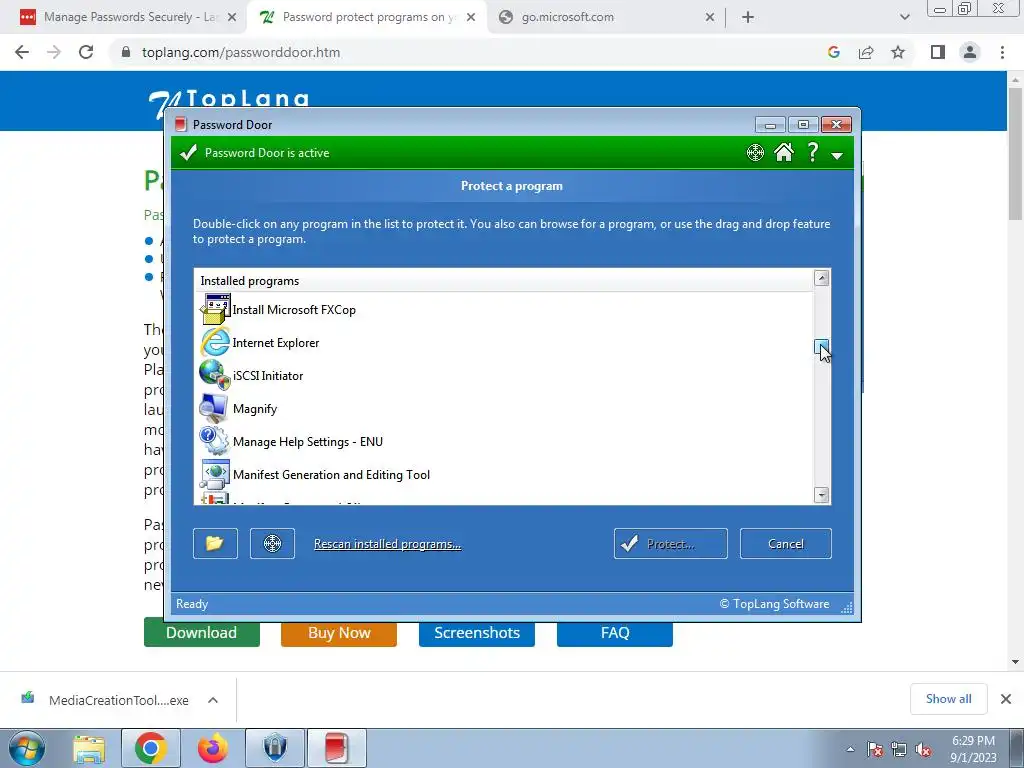The height and width of the screenshot is (768, 1024).
Task: Select iSCSI Initiator program entry
Action: click(504, 376)
